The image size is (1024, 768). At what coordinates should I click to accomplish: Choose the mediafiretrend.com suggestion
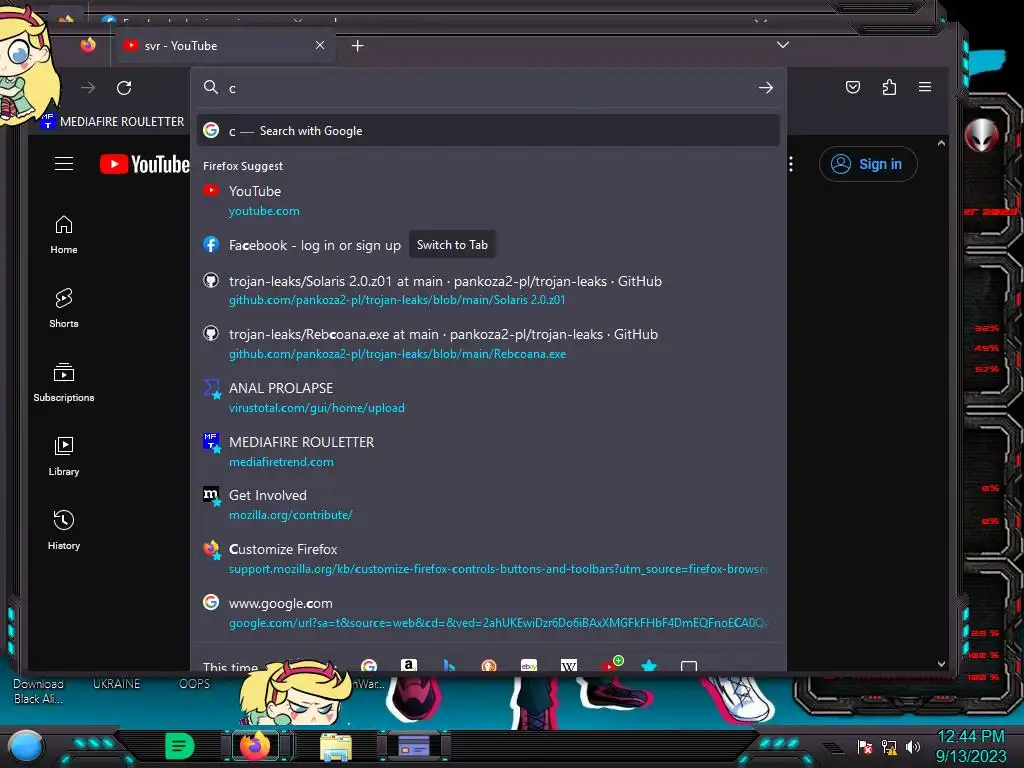pyautogui.click(x=488, y=451)
